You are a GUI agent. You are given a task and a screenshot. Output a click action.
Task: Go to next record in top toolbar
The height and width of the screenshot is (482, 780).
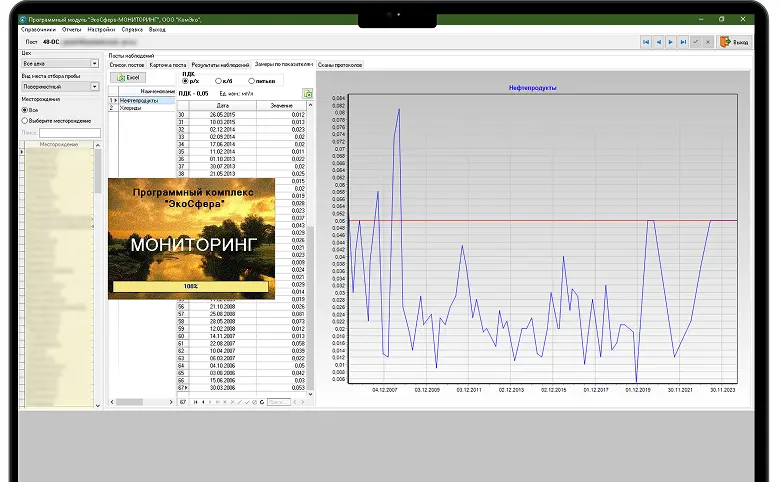point(671,42)
